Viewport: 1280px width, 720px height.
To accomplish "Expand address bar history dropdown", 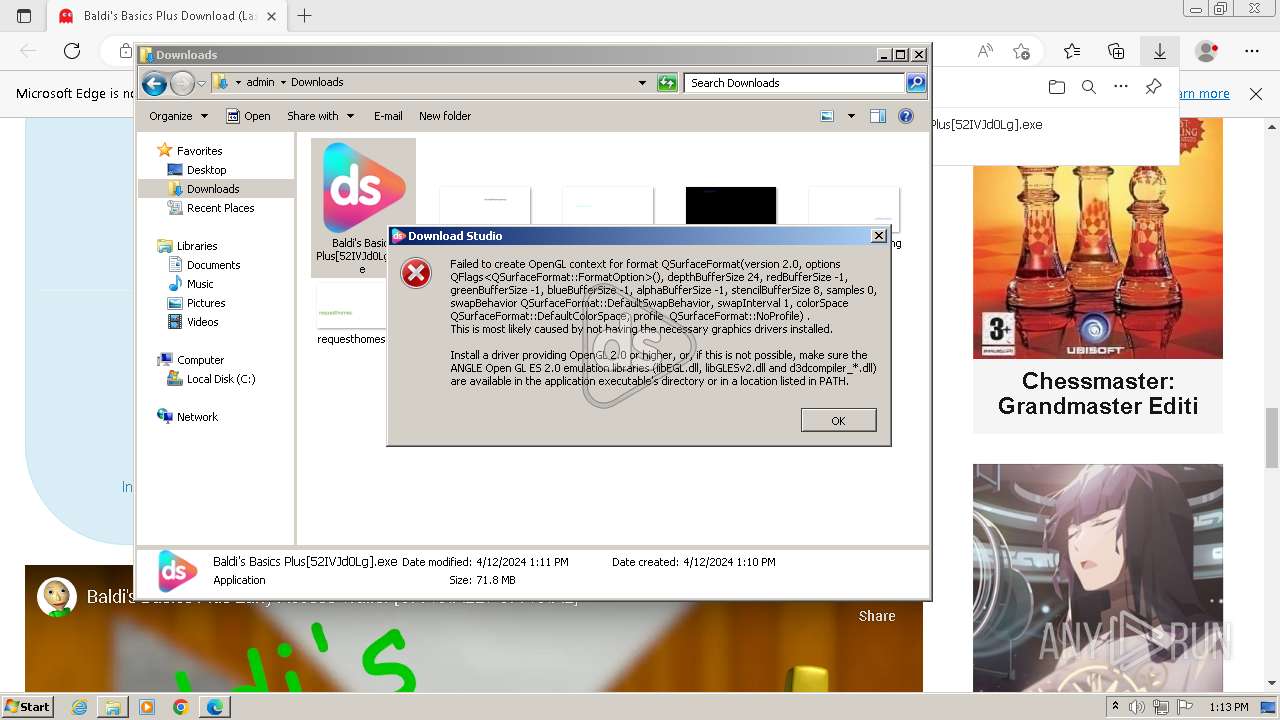I will 642,83.
